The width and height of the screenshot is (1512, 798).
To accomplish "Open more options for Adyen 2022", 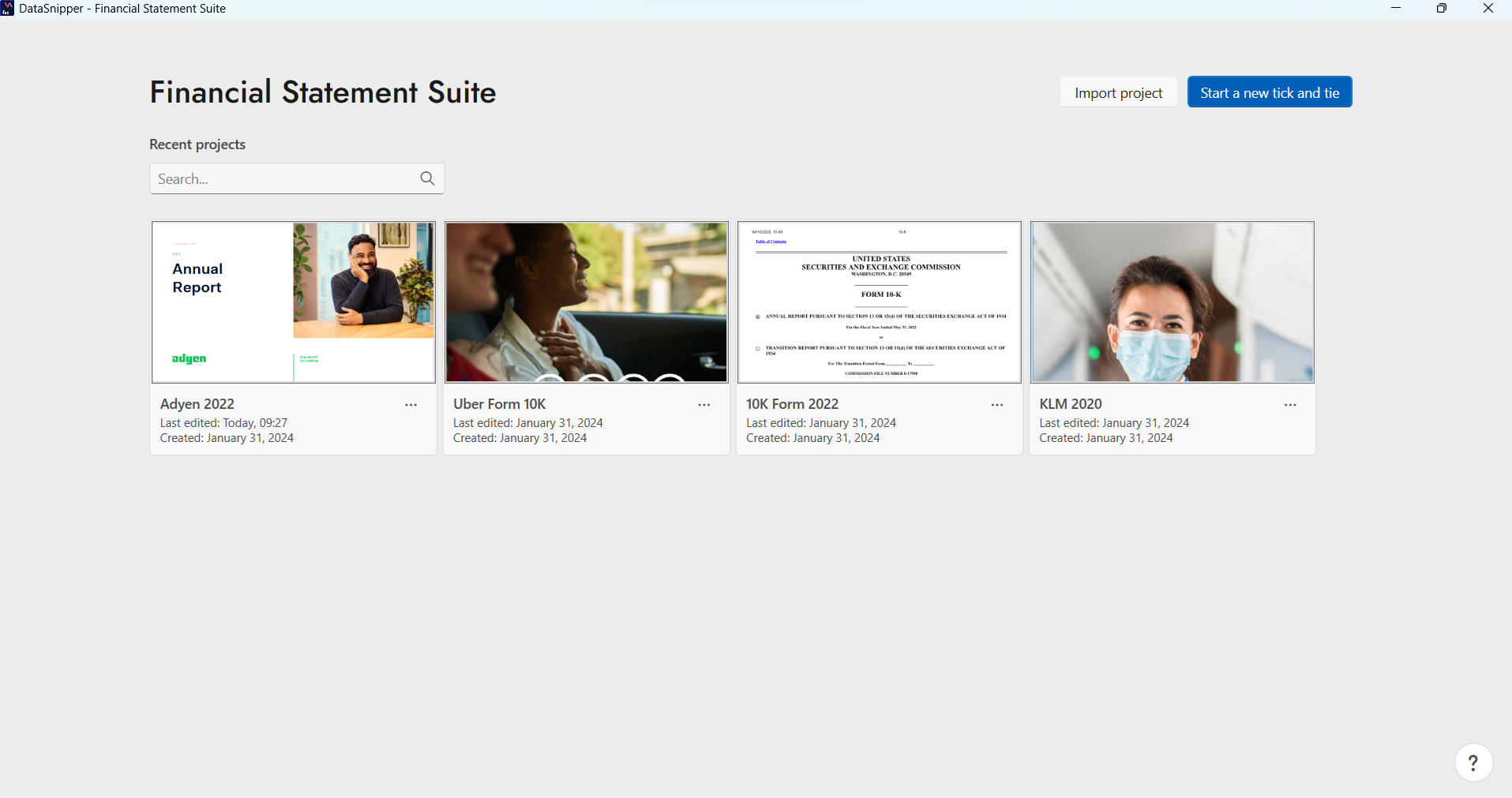I will click(411, 405).
